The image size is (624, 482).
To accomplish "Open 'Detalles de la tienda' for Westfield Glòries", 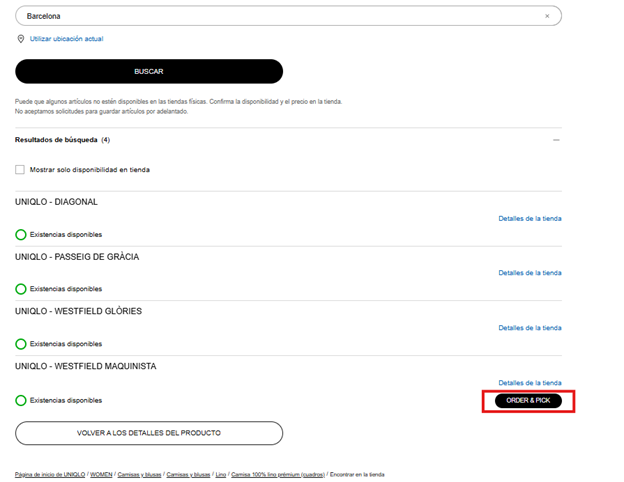I will tap(530, 328).
